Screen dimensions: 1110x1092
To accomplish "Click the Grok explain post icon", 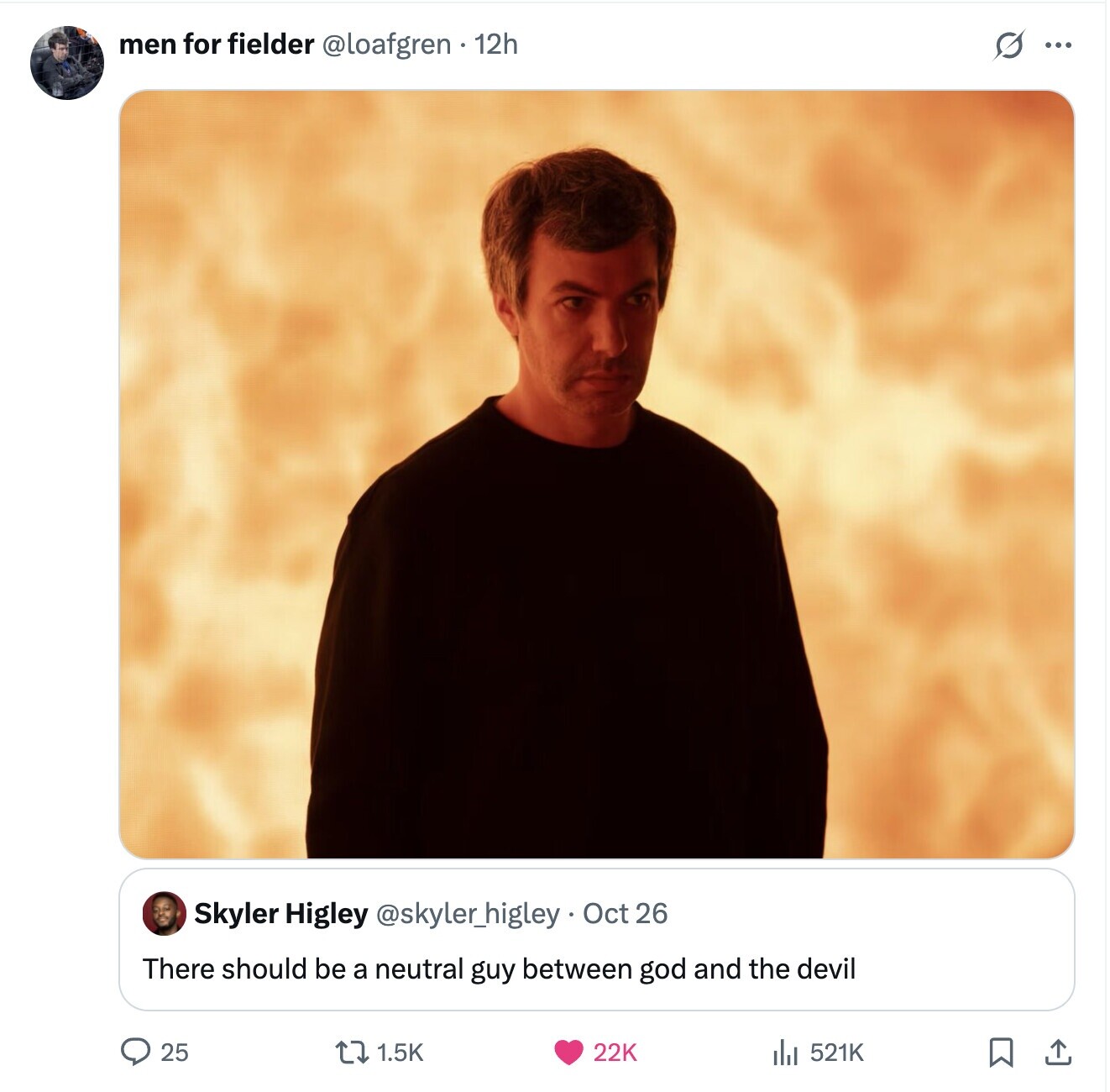I will (x=1008, y=45).
